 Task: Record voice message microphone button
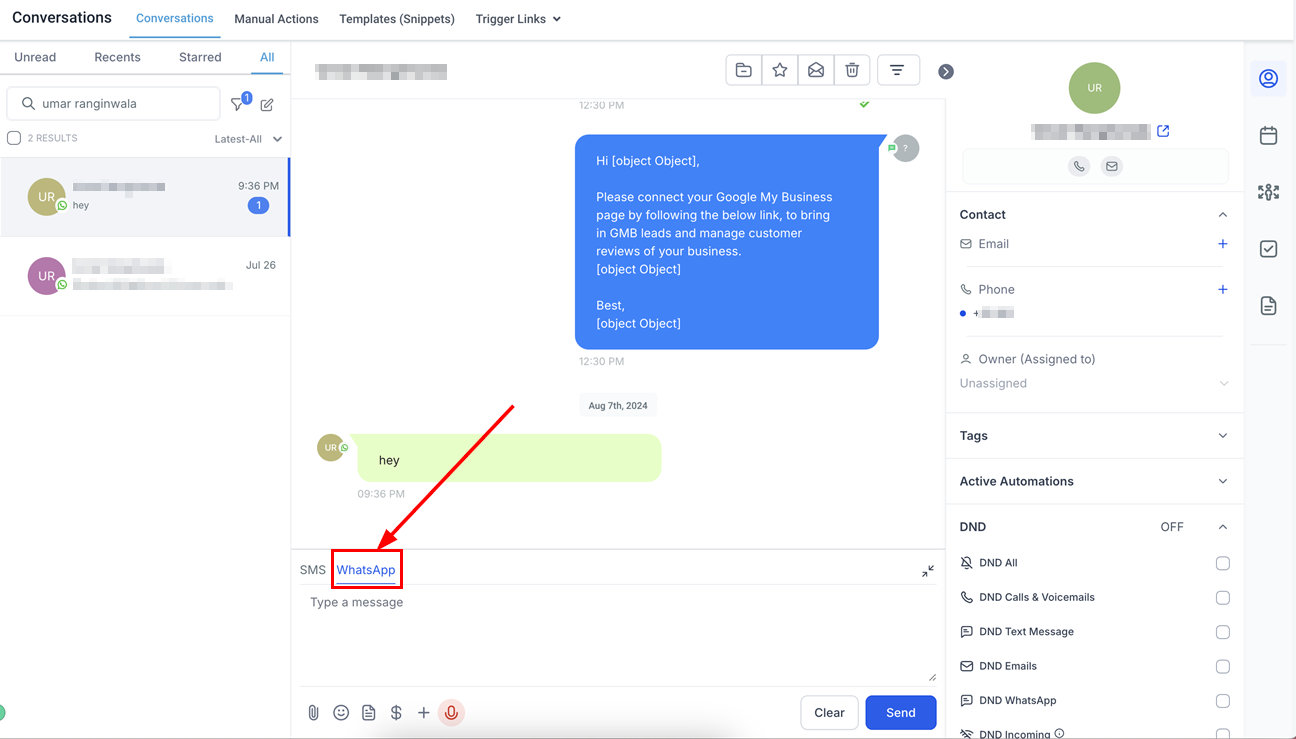(x=452, y=713)
